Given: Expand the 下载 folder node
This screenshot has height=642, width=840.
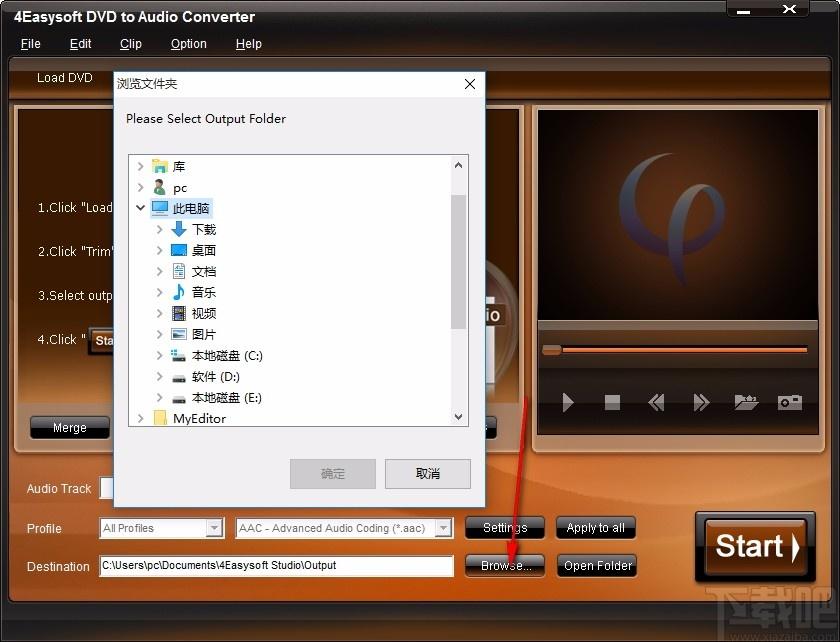Looking at the screenshot, I should pos(159,229).
